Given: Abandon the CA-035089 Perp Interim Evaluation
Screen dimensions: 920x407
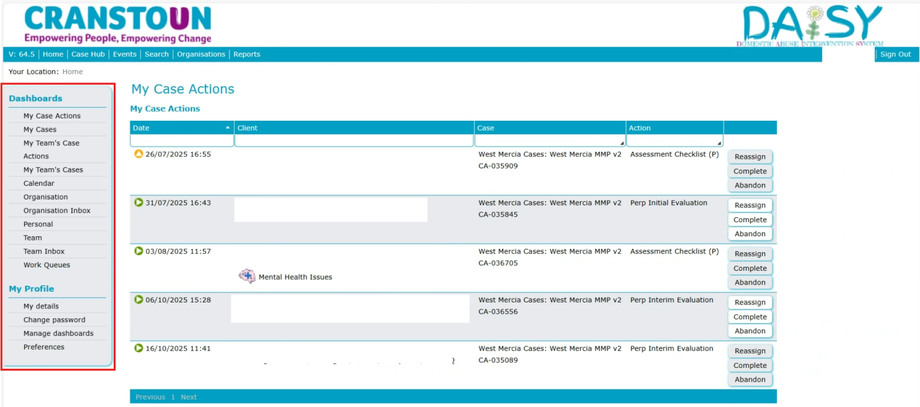Looking at the screenshot, I should pyautogui.click(x=750, y=380).
